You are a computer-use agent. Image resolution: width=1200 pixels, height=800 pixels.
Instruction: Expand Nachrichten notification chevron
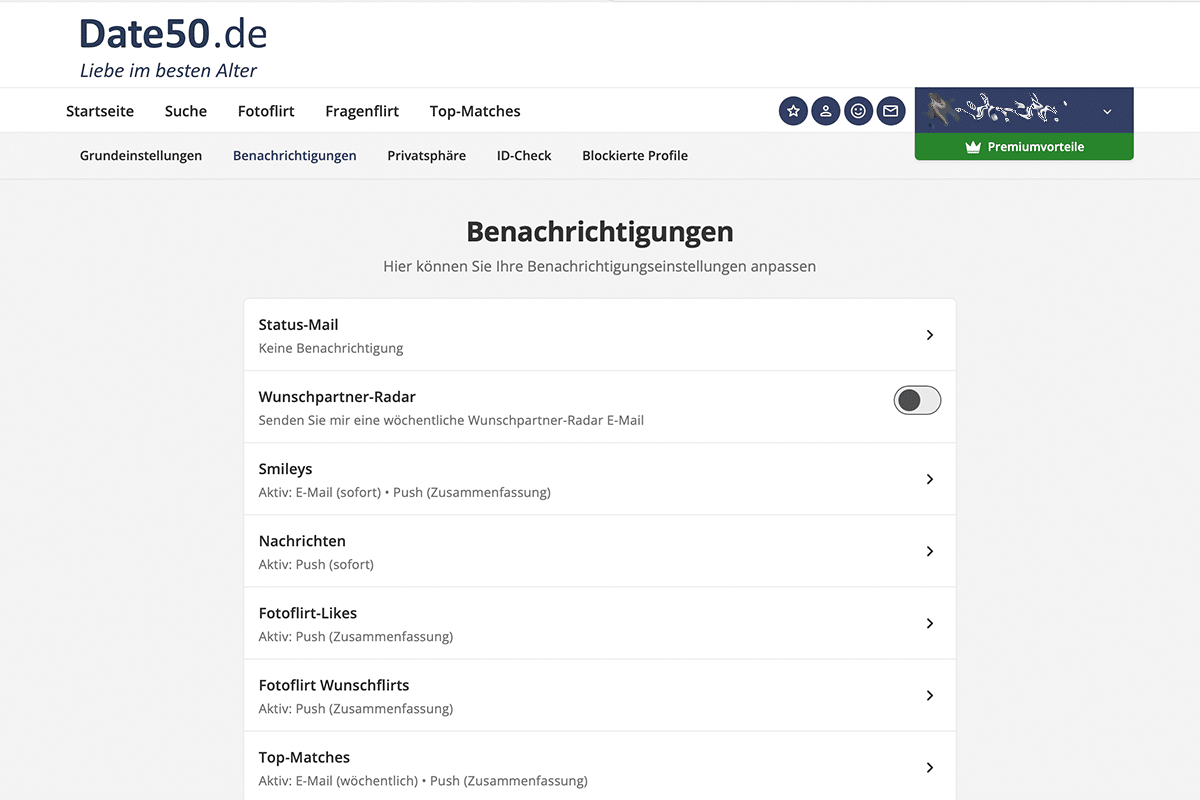coord(929,551)
